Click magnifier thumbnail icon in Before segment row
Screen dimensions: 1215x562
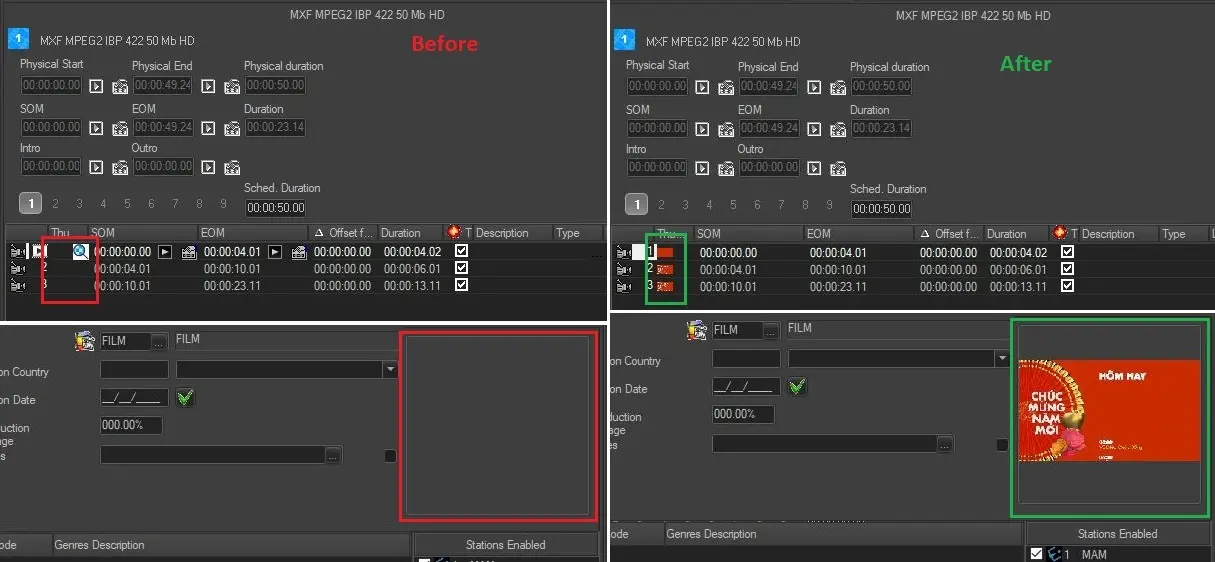coord(81,252)
